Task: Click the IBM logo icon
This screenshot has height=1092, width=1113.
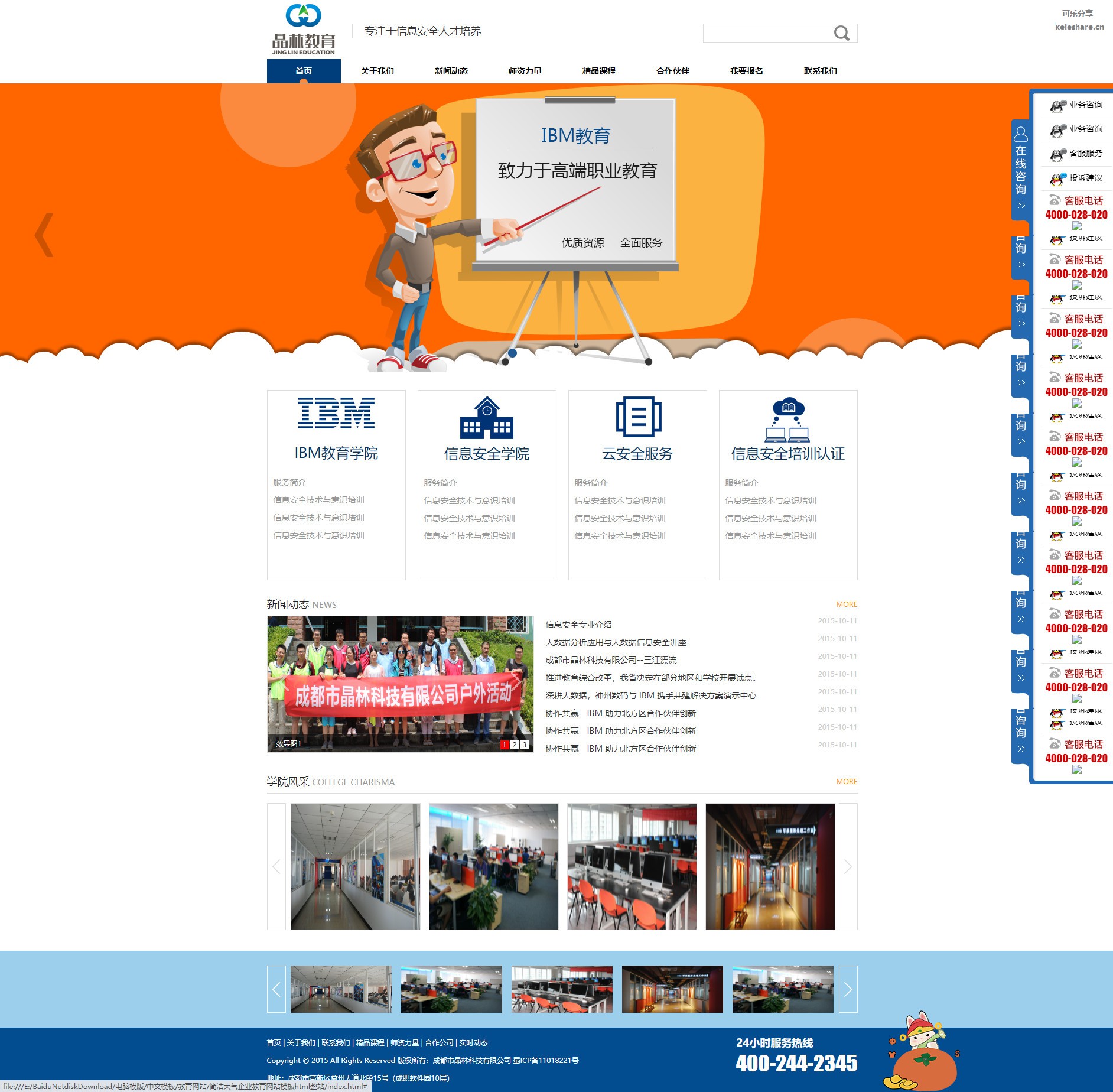Action: click(336, 413)
